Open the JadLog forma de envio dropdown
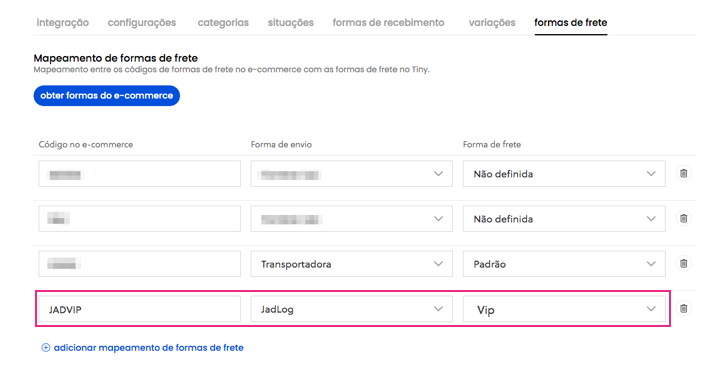The width and height of the screenshot is (704, 367). click(352, 309)
